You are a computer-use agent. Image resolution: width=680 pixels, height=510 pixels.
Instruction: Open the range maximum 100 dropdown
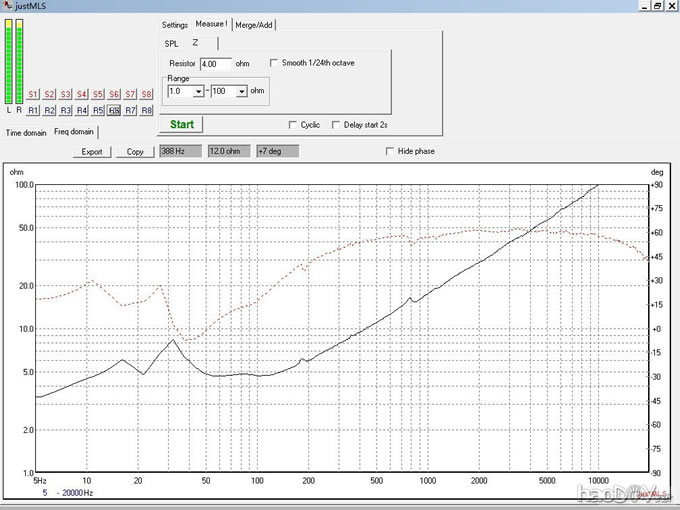tap(241, 91)
